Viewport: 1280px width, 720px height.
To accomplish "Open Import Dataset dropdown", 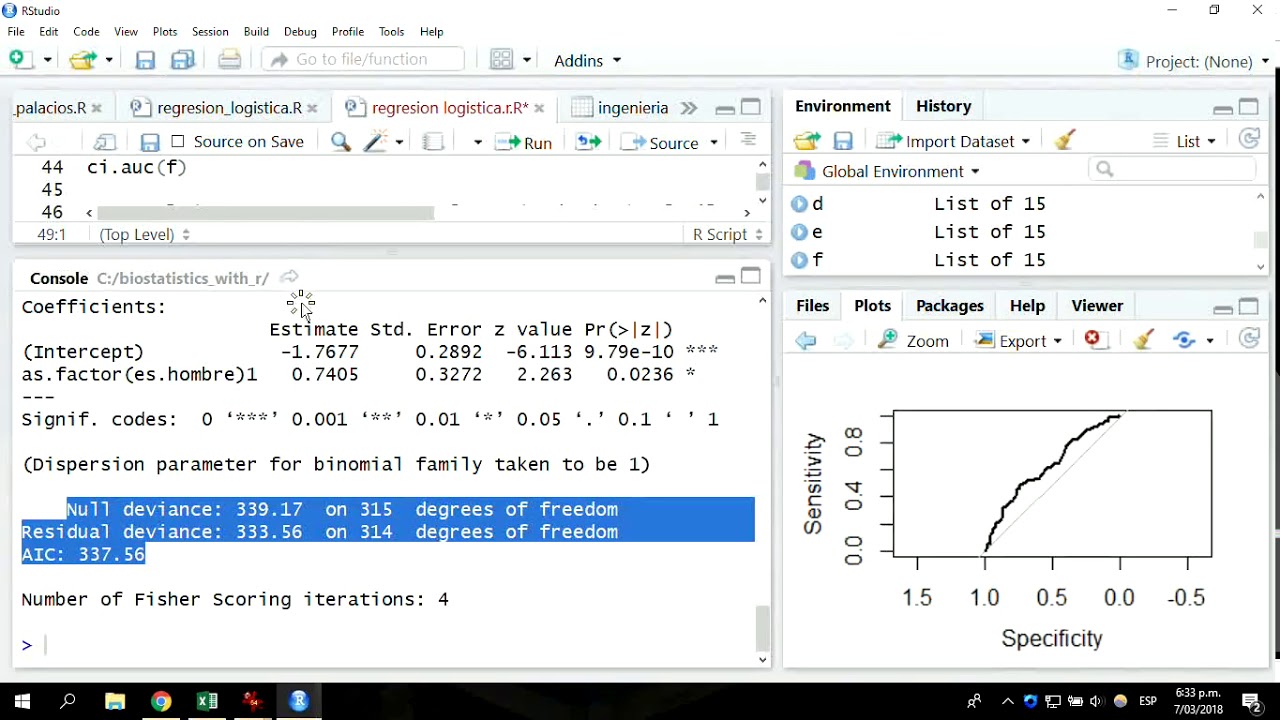I will [x=954, y=141].
